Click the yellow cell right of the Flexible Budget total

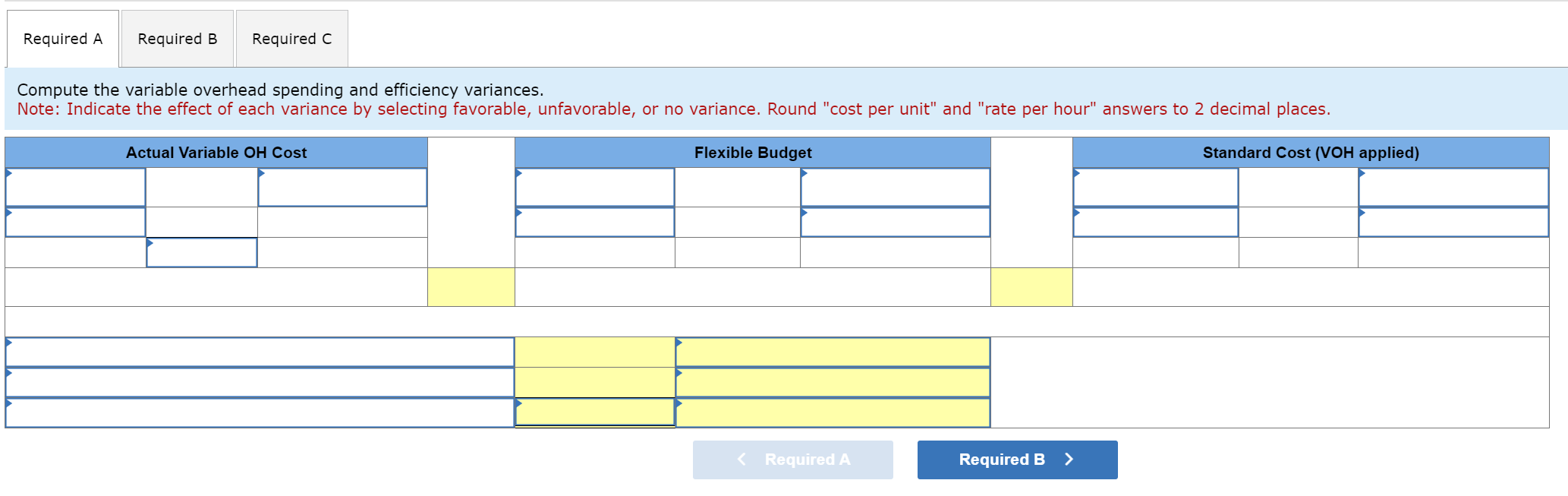point(1031,286)
